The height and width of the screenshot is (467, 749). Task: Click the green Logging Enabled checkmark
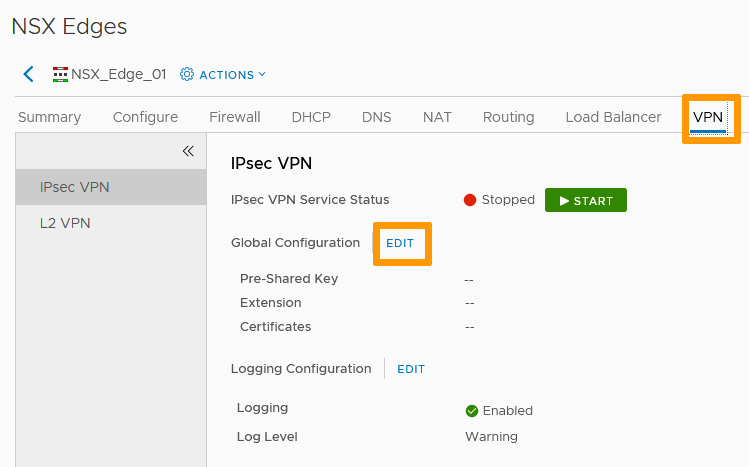(472, 411)
